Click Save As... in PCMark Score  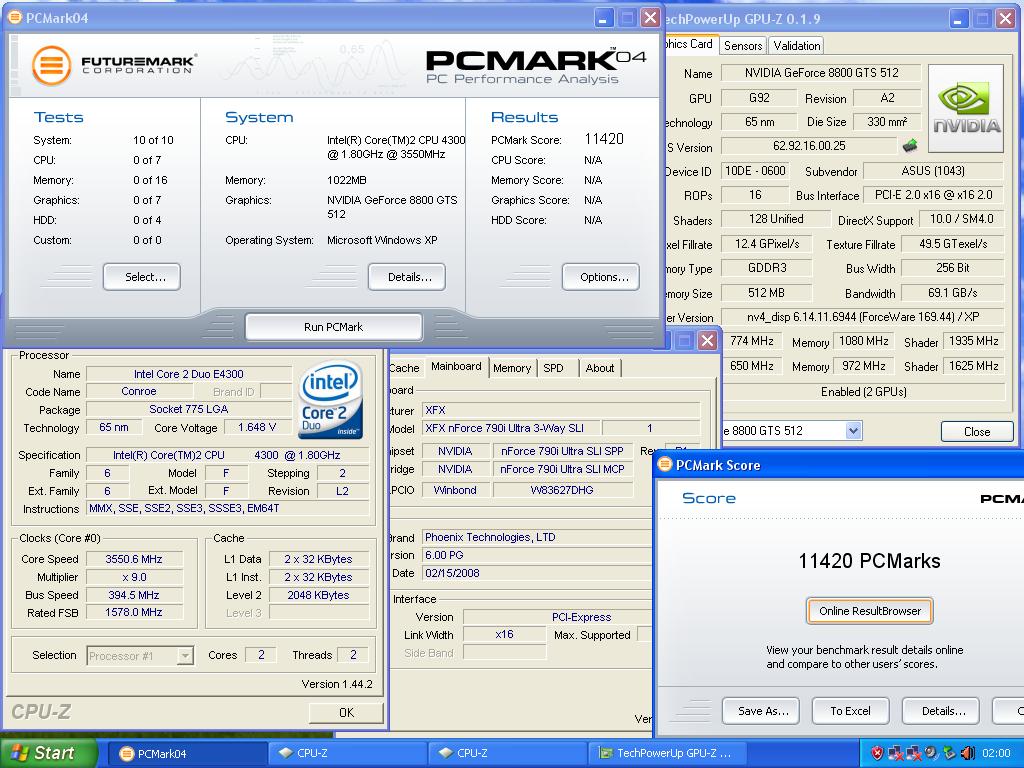(x=761, y=711)
